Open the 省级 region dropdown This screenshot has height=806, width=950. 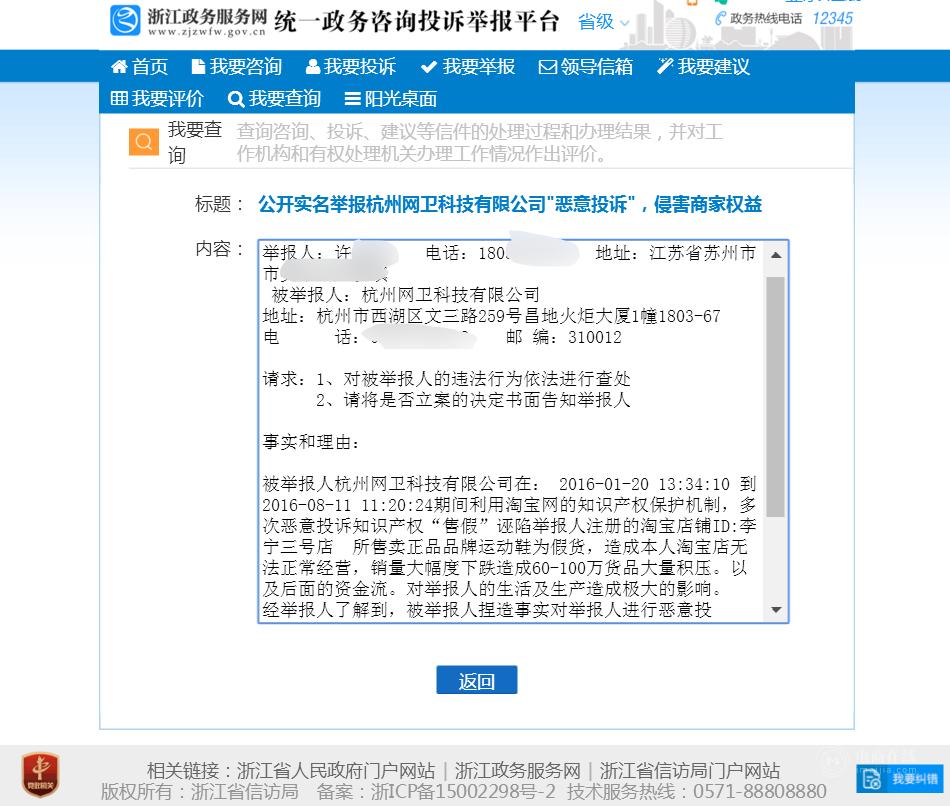603,22
